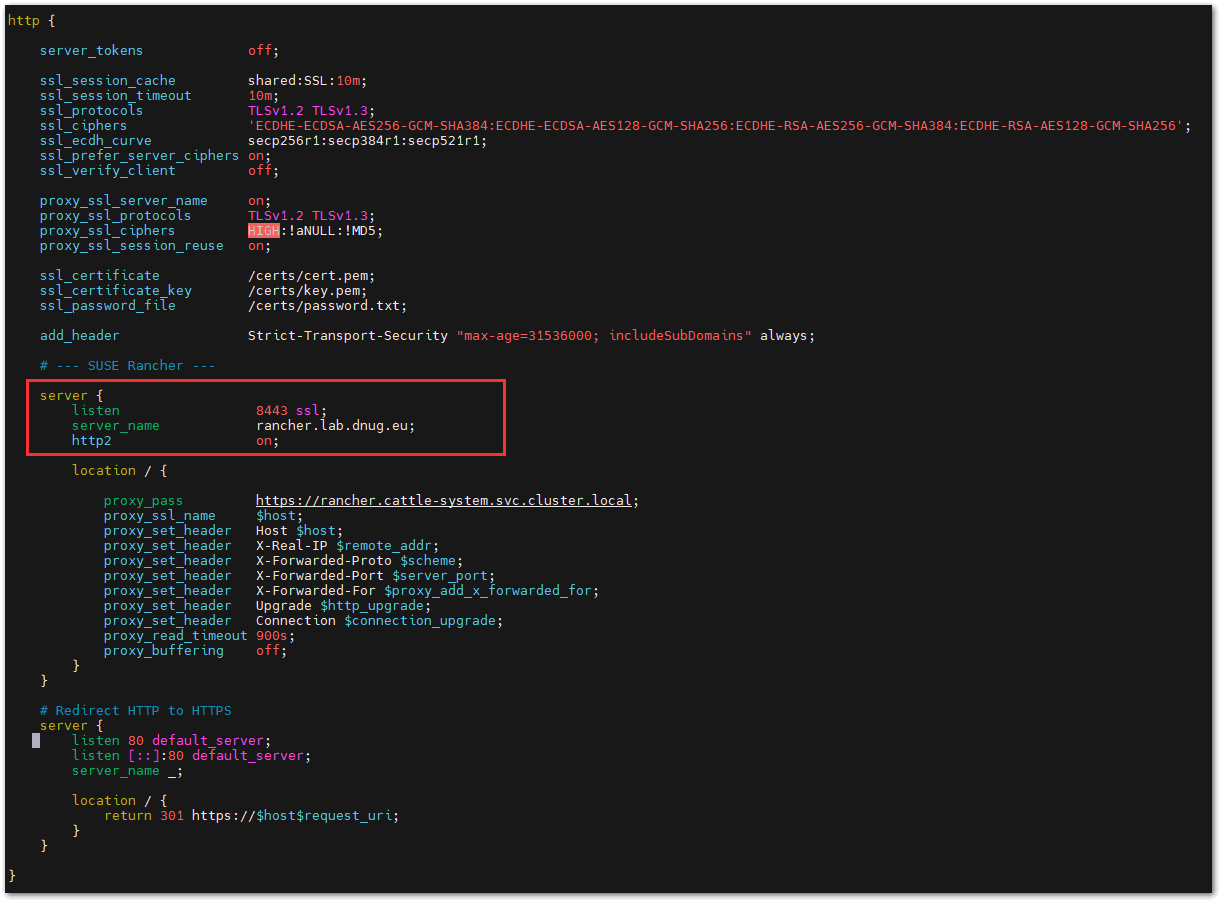Click the closing brace of the http block
This screenshot has width=1221, height=902.
point(13,874)
